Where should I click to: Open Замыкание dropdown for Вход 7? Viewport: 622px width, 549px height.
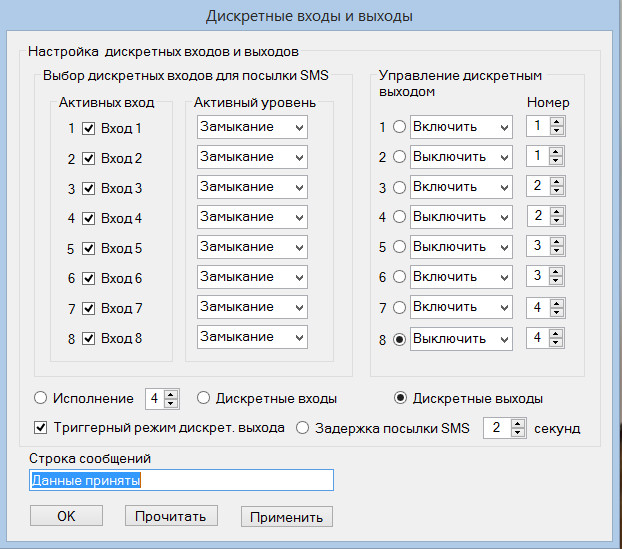(x=252, y=307)
